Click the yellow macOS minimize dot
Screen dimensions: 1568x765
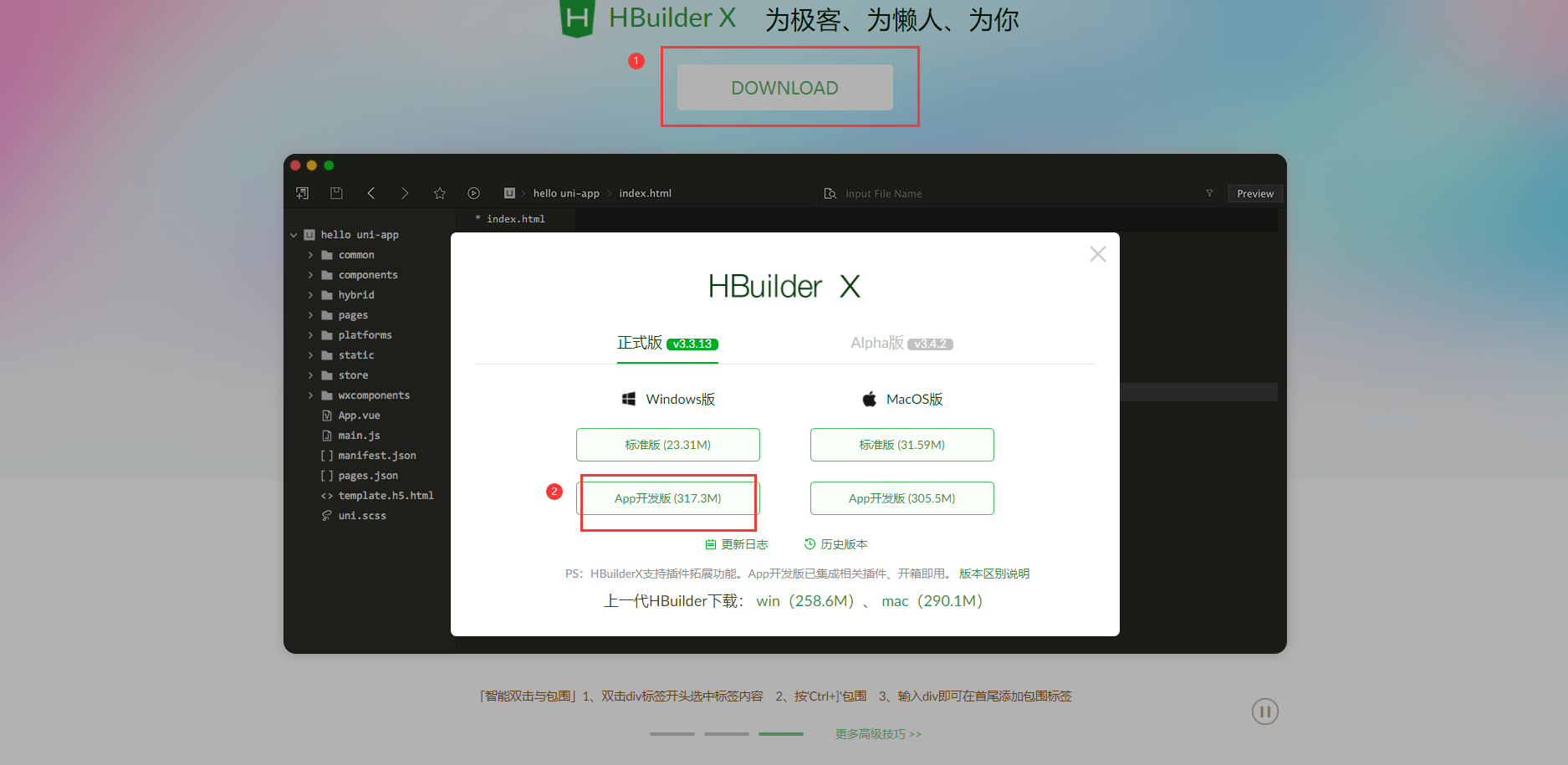click(x=312, y=166)
